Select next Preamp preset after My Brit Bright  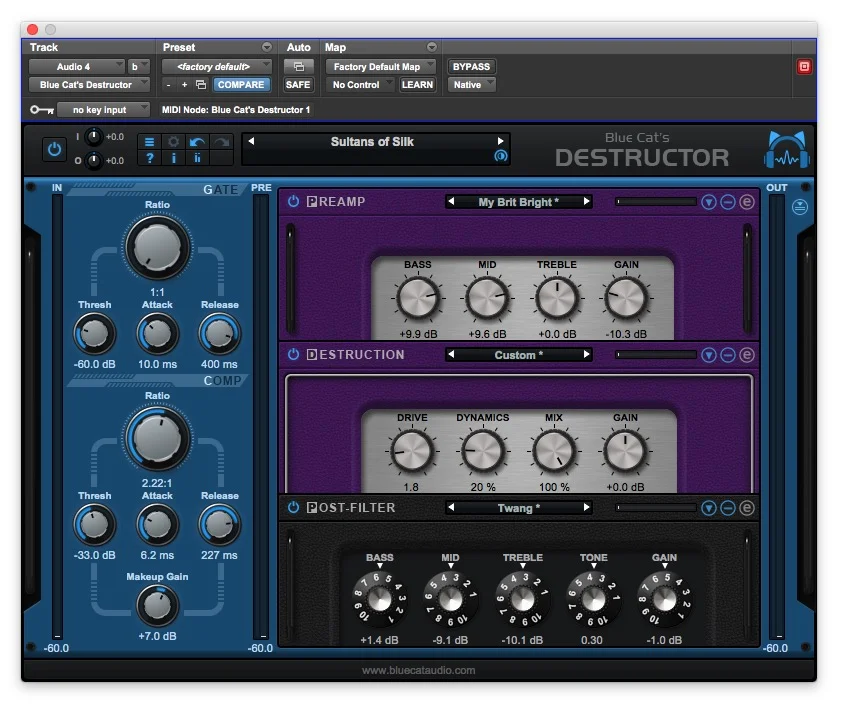click(x=586, y=201)
